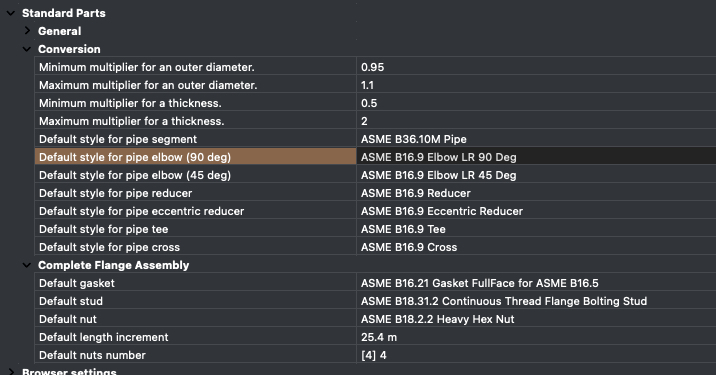The width and height of the screenshot is (716, 375).
Task: Select 'Default style for pipe tee' row
Action: coord(195,229)
